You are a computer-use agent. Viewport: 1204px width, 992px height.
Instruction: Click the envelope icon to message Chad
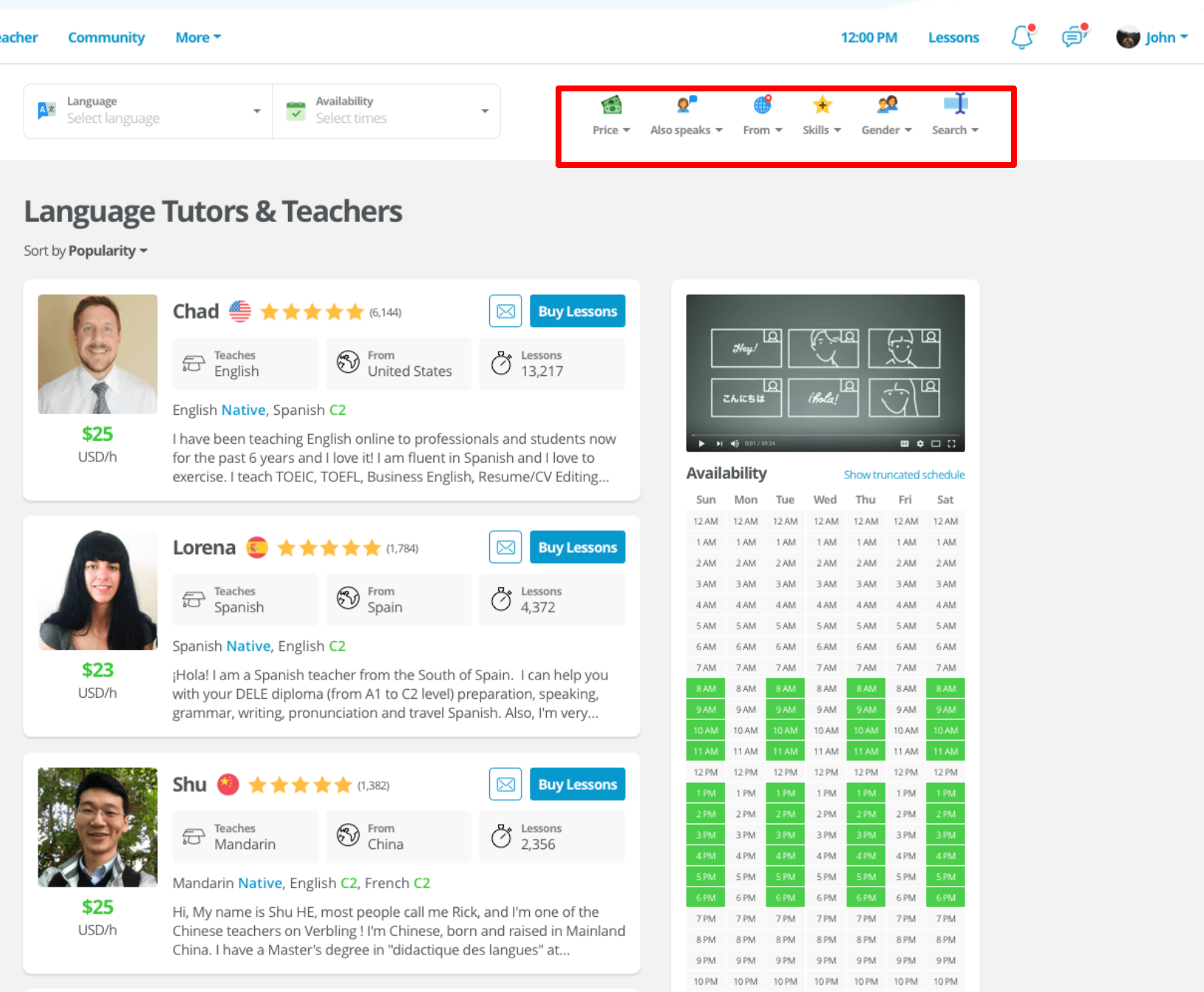[505, 311]
